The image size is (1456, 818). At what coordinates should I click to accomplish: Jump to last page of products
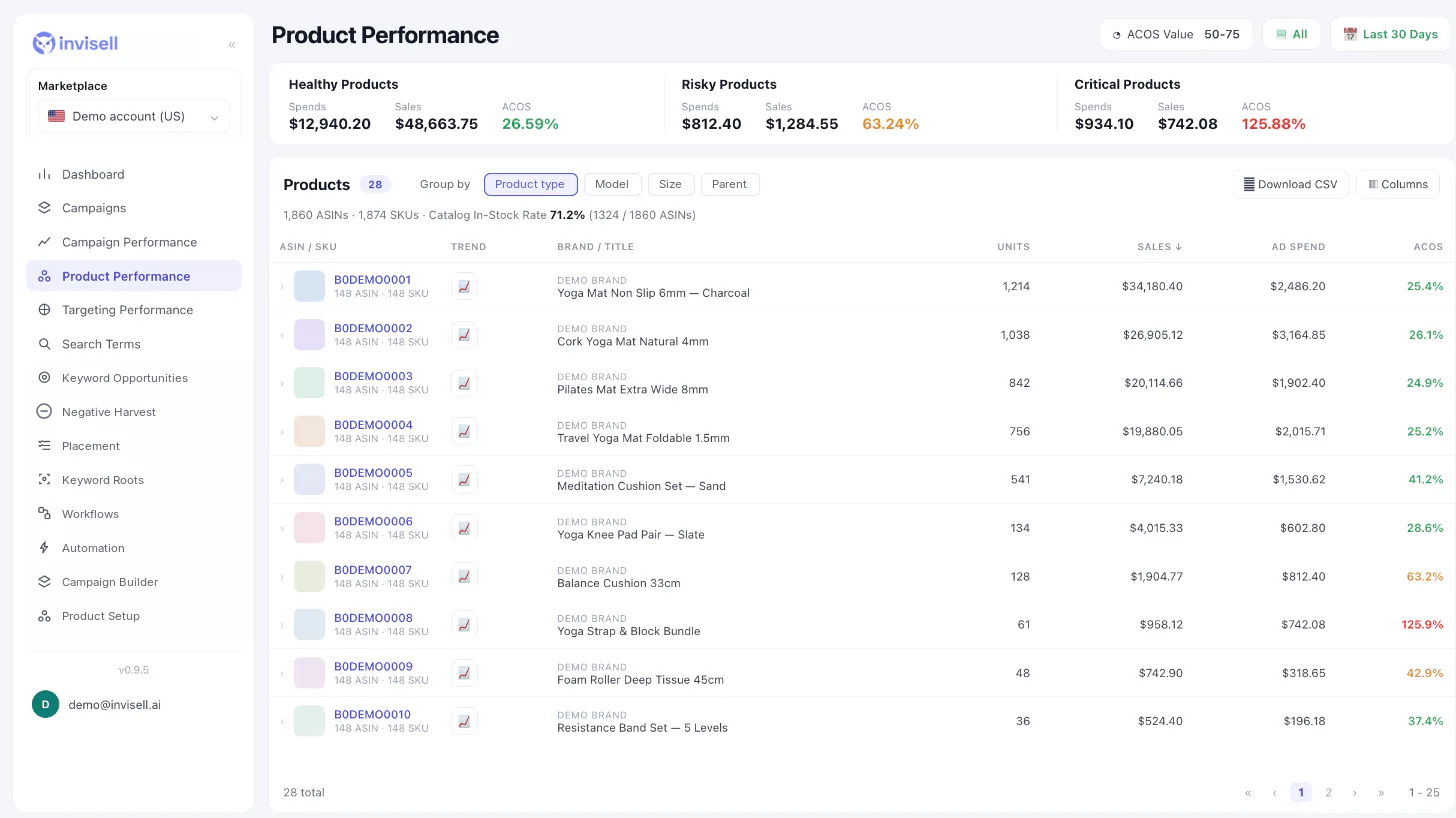pyautogui.click(x=1381, y=792)
